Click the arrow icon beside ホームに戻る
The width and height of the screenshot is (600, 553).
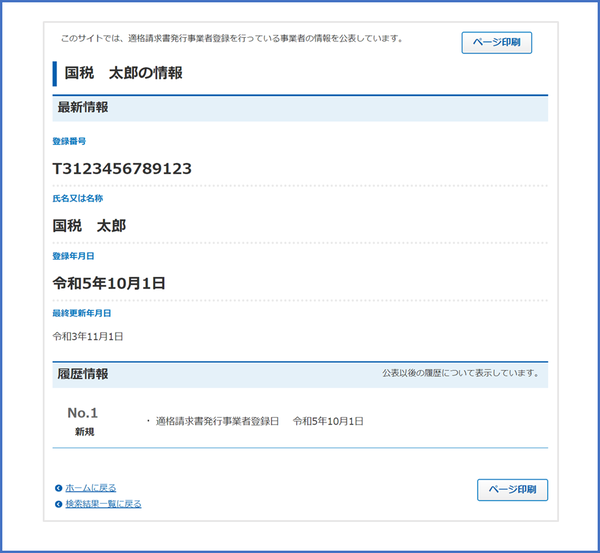[59, 488]
